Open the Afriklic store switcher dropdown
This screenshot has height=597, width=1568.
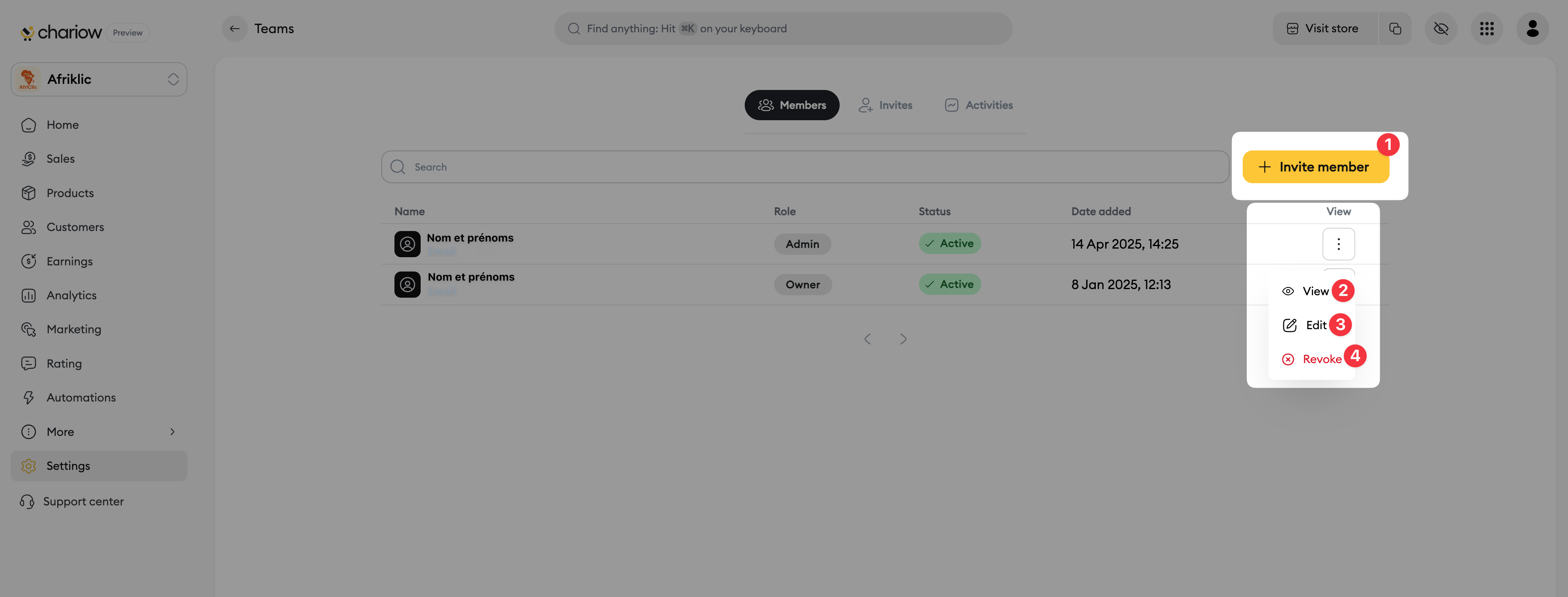pyautogui.click(x=99, y=79)
